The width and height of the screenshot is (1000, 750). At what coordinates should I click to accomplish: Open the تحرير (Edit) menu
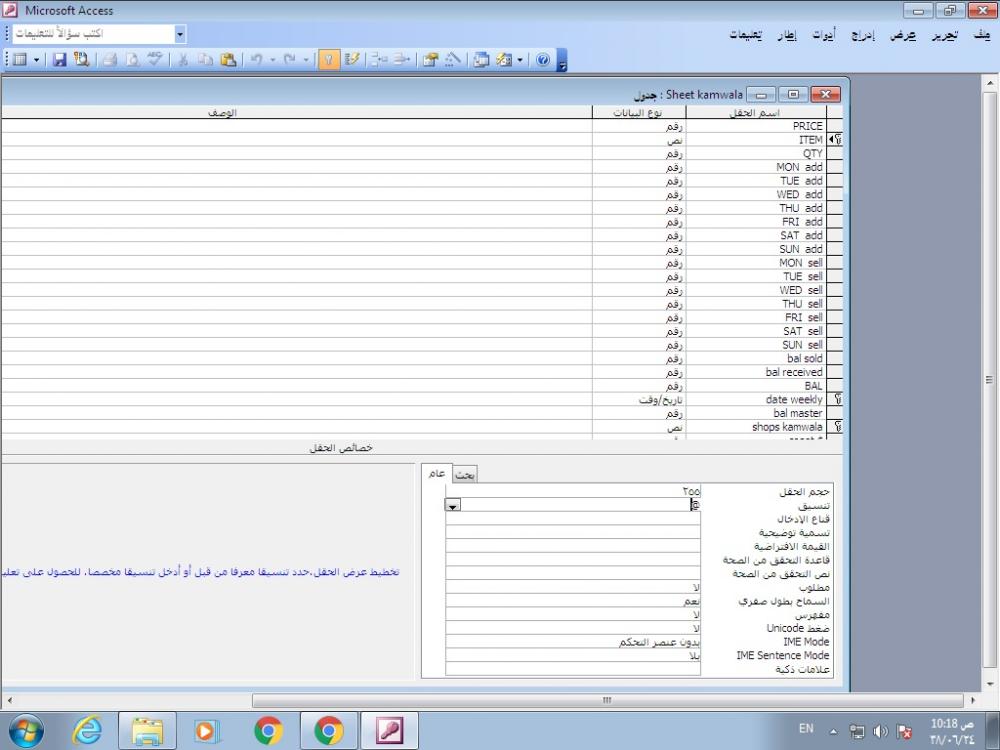[945, 34]
